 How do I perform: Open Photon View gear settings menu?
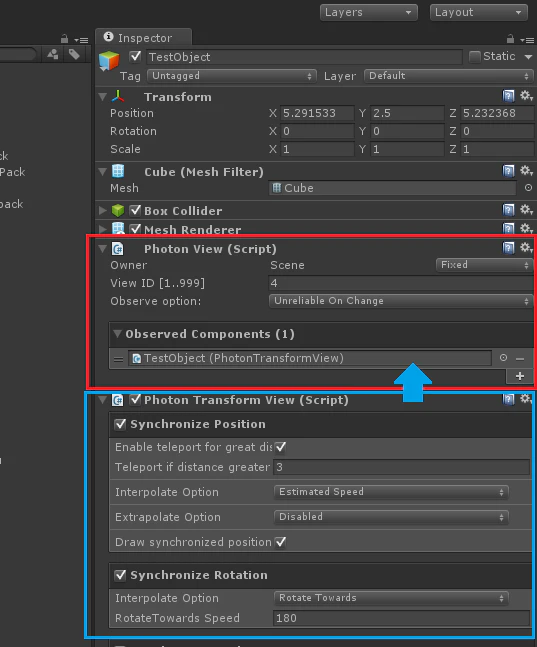point(526,248)
